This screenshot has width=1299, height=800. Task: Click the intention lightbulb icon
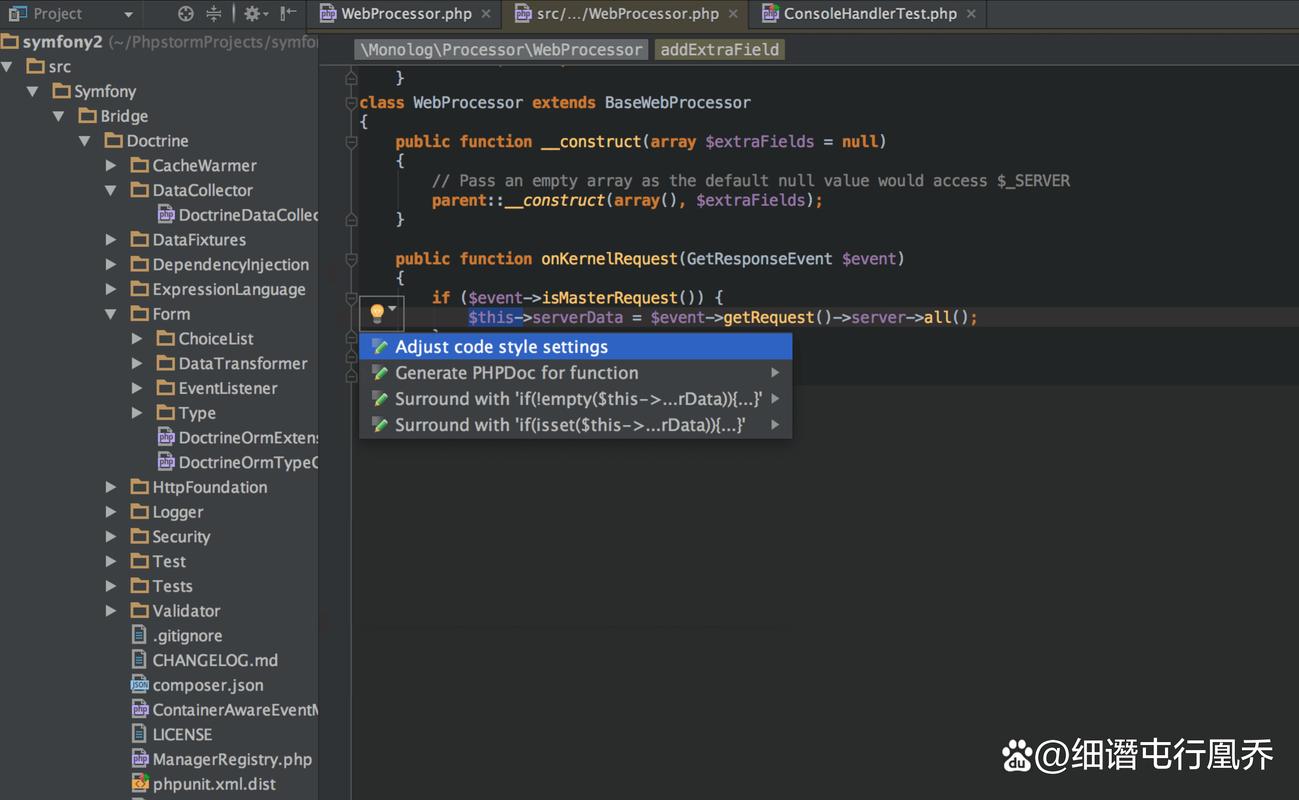[x=377, y=313]
